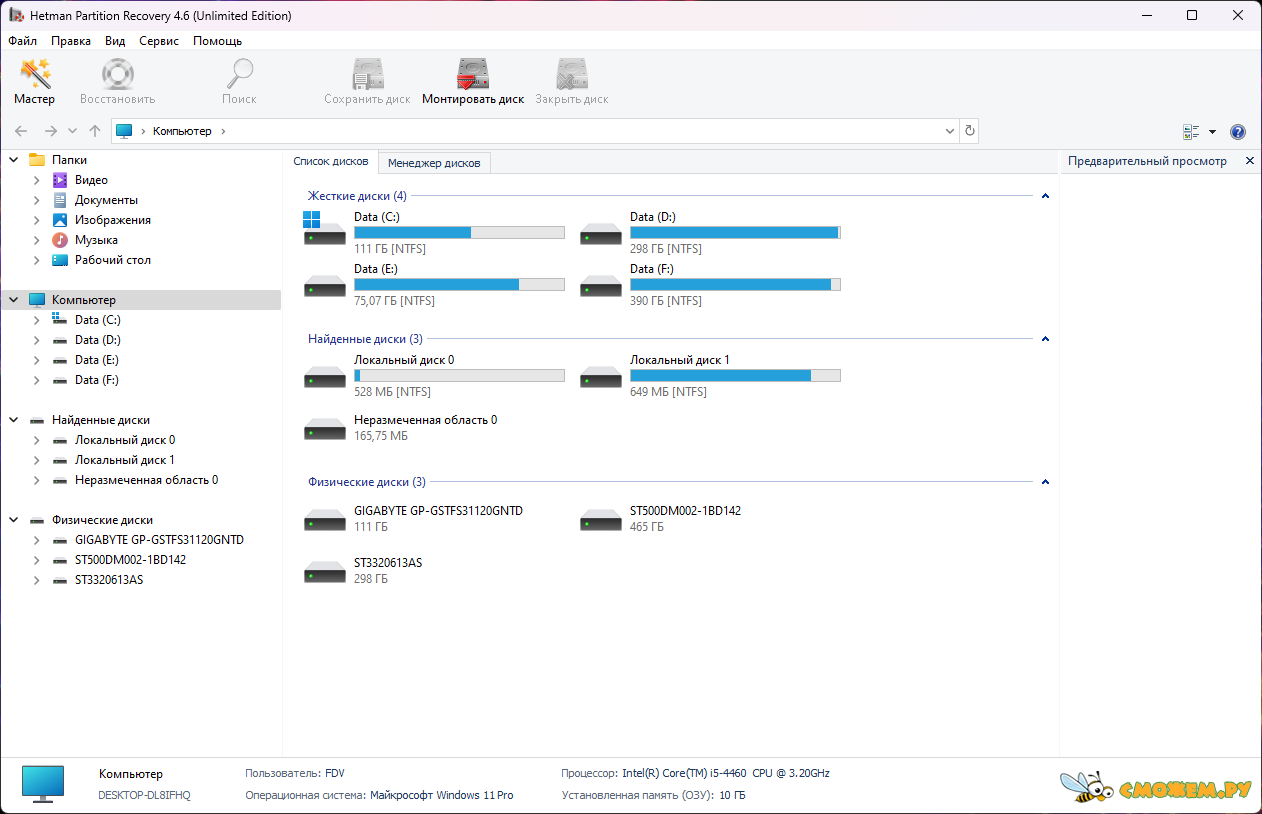Viewport: 1262px width, 814px height.
Task: Select GIGABYTE GP-GSTFS31120GNTD disk icon in list
Action: (x=324, y=520)
